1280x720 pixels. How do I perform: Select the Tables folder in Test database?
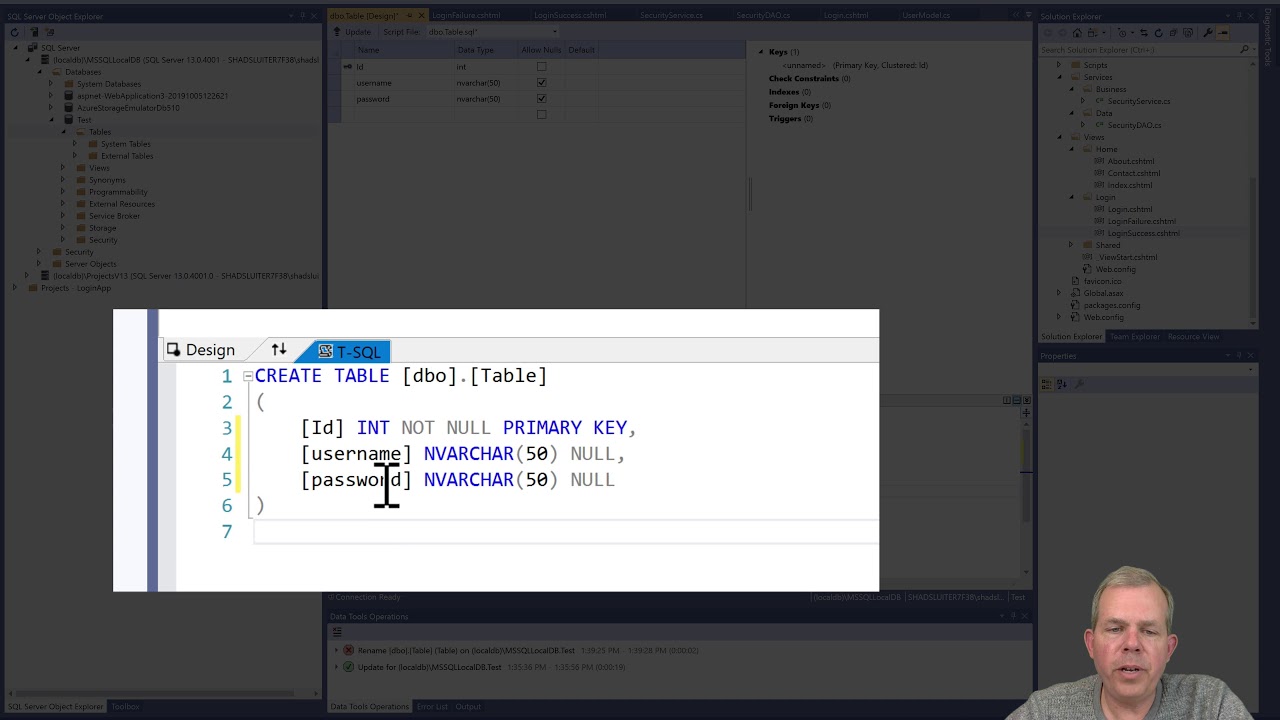click(x=99, y=132)
